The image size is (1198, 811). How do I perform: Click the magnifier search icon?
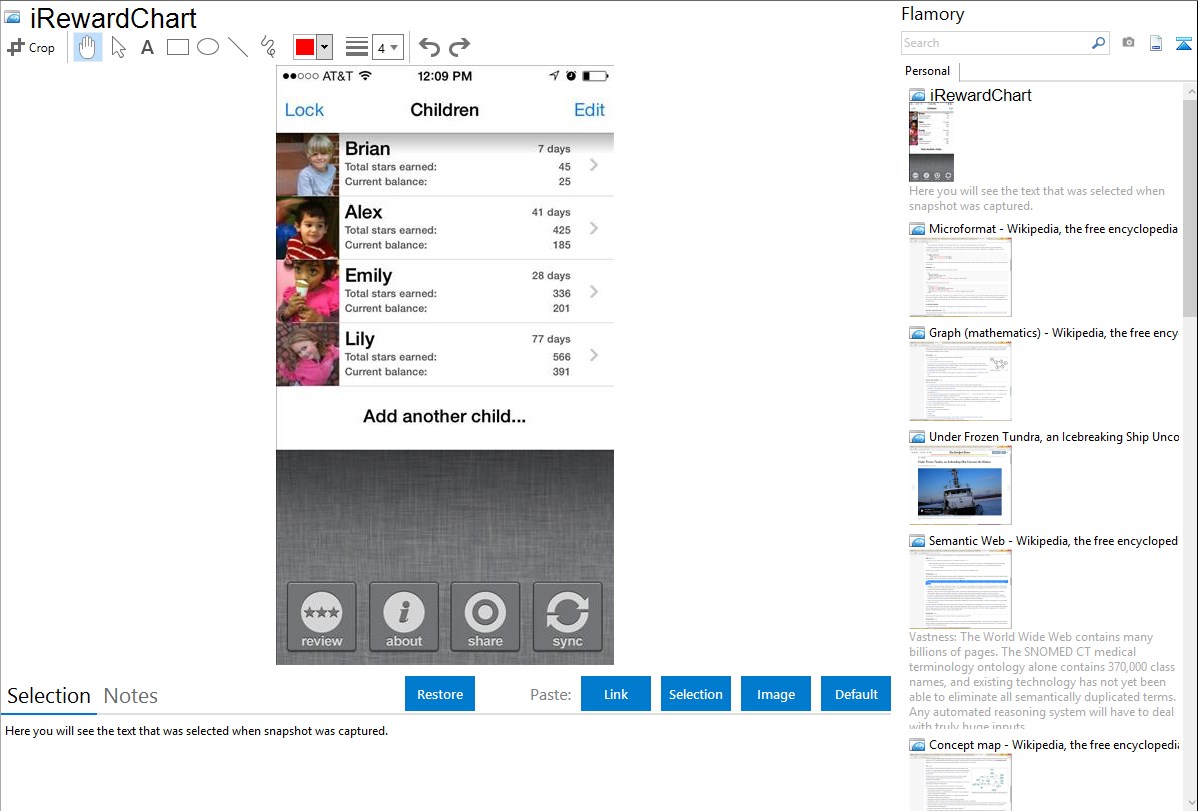pyautogui.click(x=1099, y=43)
